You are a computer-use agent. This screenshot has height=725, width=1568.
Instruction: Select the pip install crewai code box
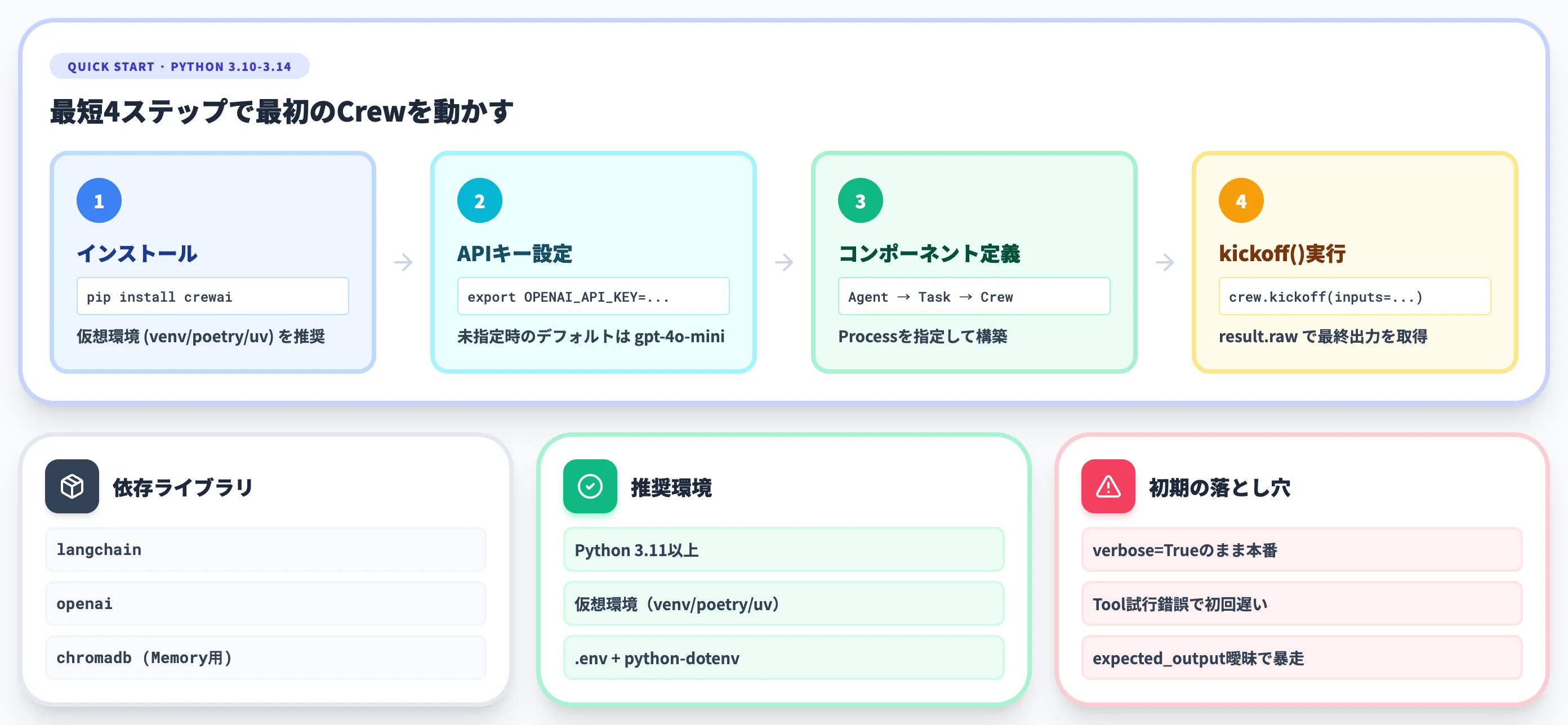213,296
